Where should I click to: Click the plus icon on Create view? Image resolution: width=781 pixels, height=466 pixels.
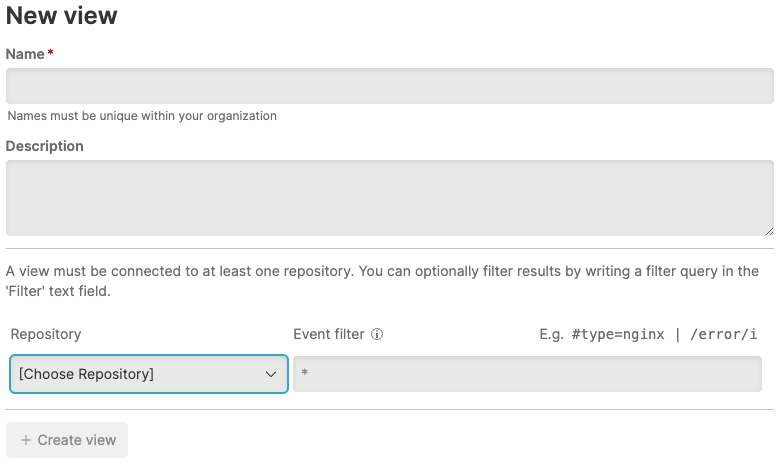point(26,440)
